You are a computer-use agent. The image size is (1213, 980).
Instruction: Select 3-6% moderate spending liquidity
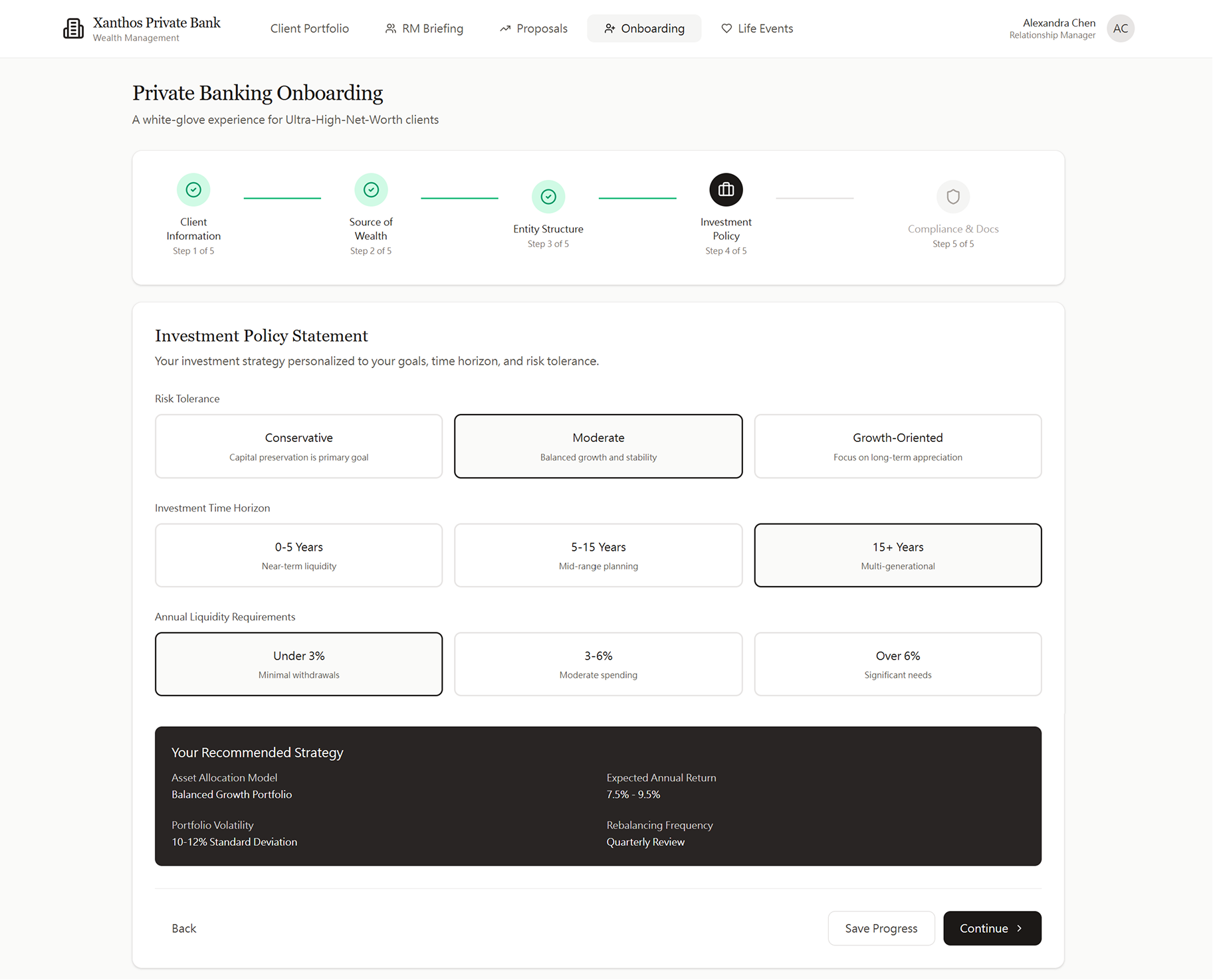[598, 664]
